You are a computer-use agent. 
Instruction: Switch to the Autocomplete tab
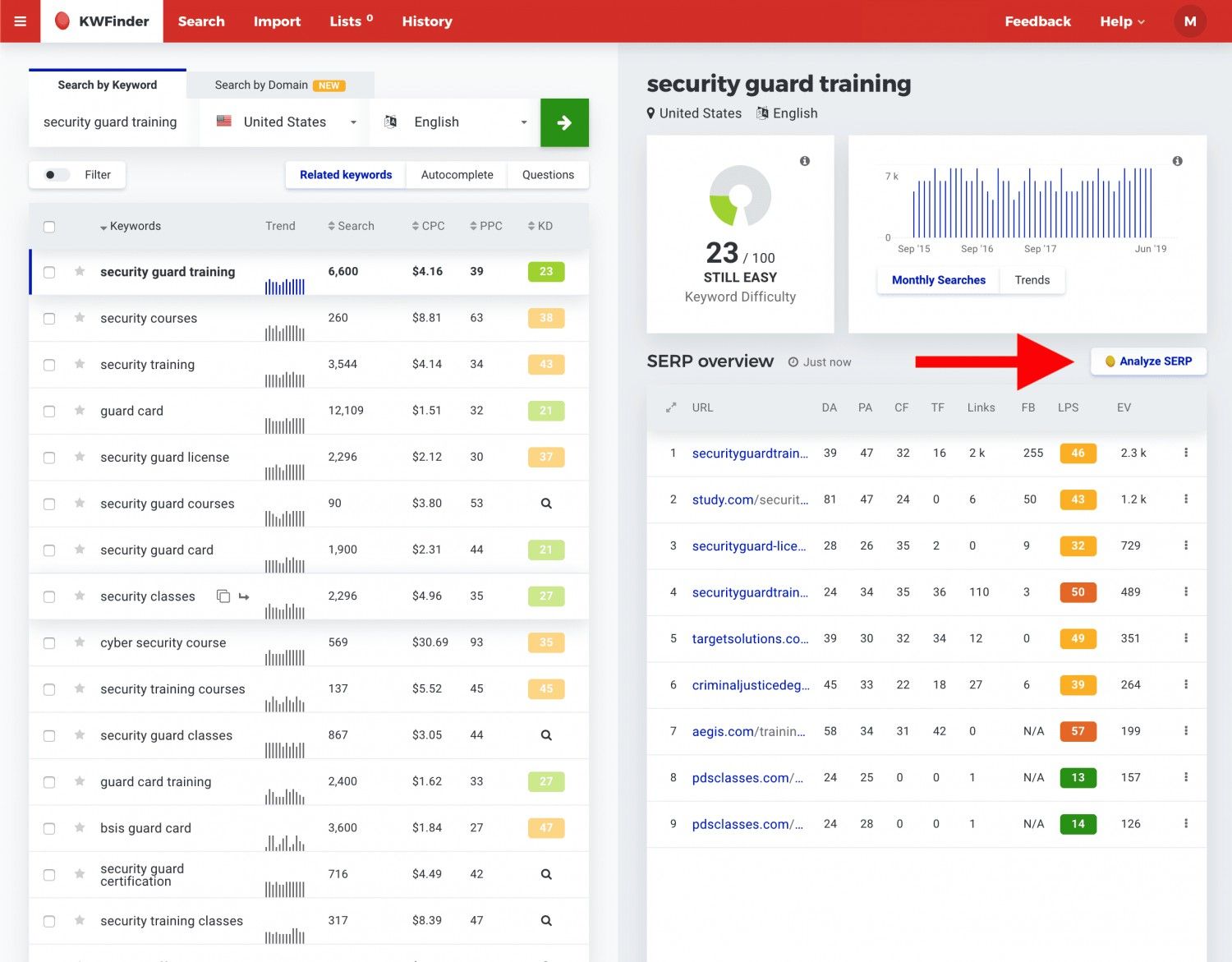[457, 175]
